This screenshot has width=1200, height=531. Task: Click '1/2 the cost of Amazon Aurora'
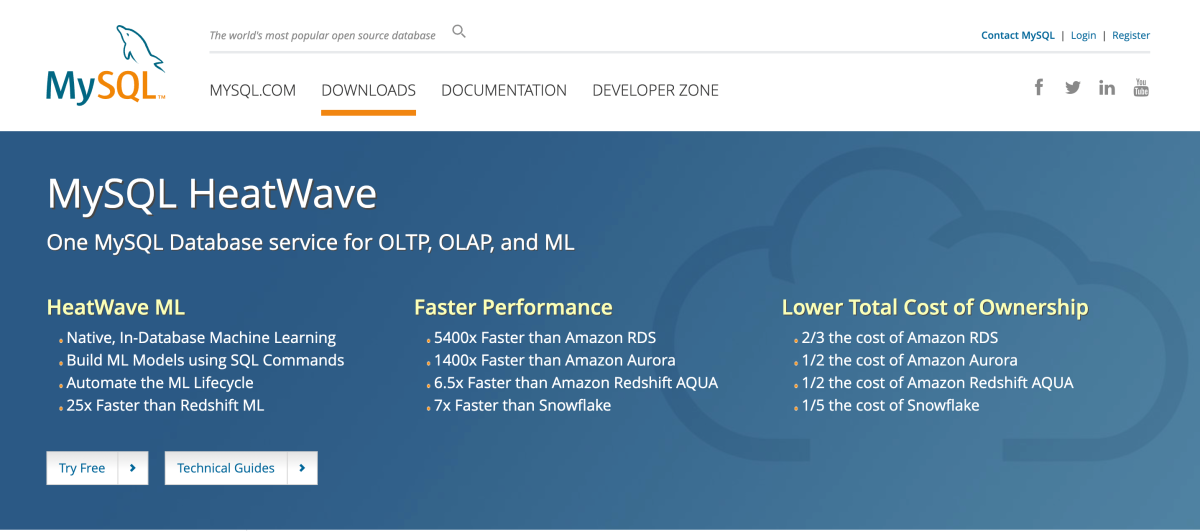click(909, 360)
